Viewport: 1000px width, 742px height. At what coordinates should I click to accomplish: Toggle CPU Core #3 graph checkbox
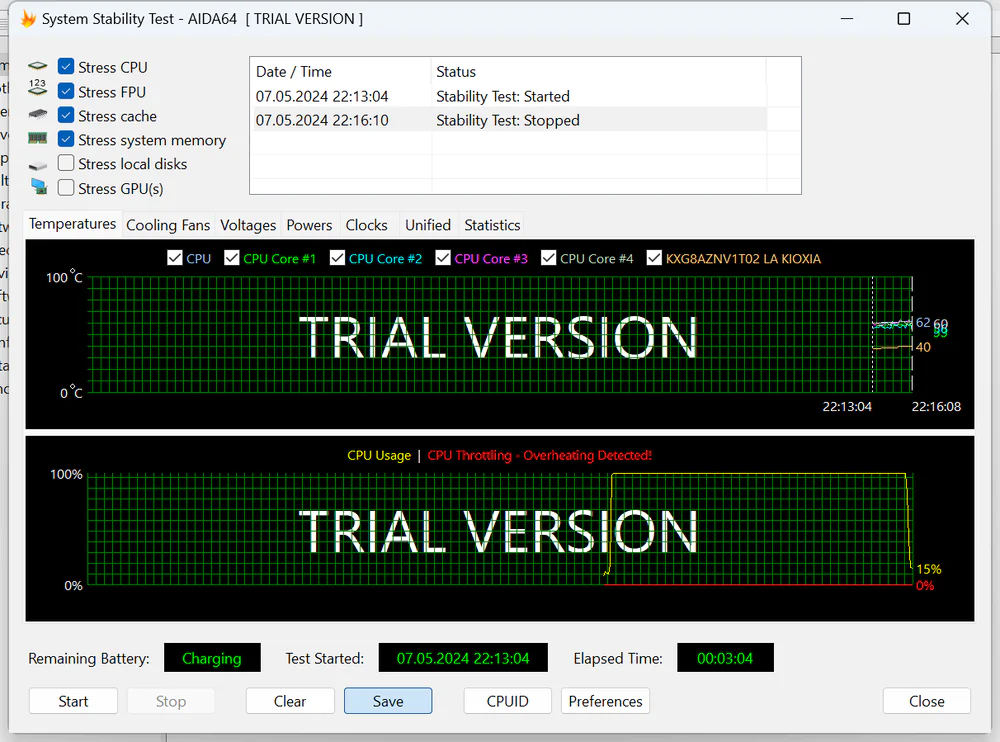pos(443,258)
